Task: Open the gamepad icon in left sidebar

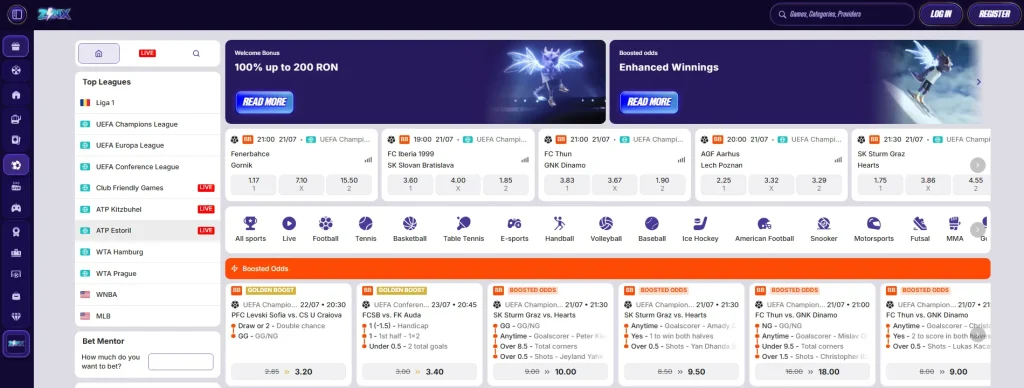Action: pos(16,208)
